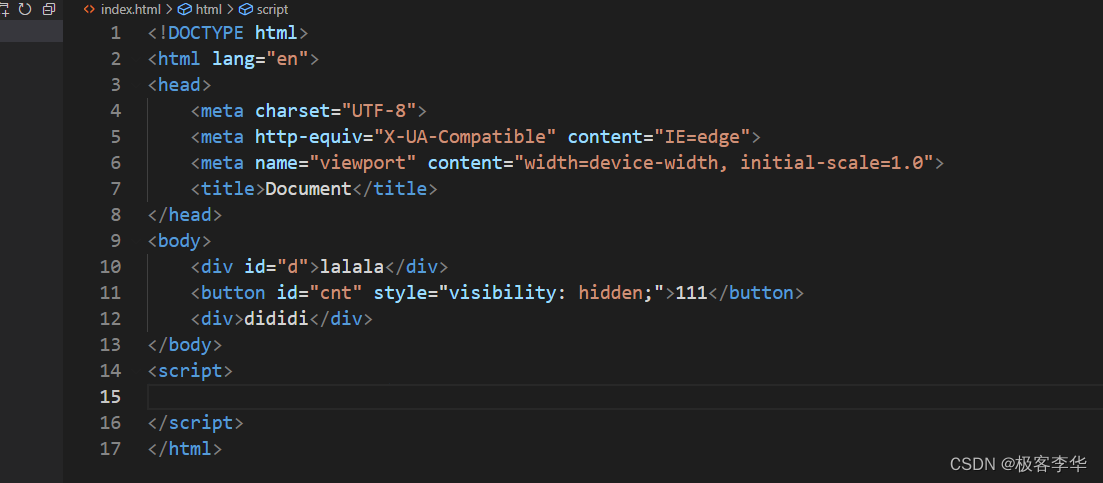The width and height of the screenshot is (1103, 483).
Task: Click the New Folder icon
Action: [4, 9]
